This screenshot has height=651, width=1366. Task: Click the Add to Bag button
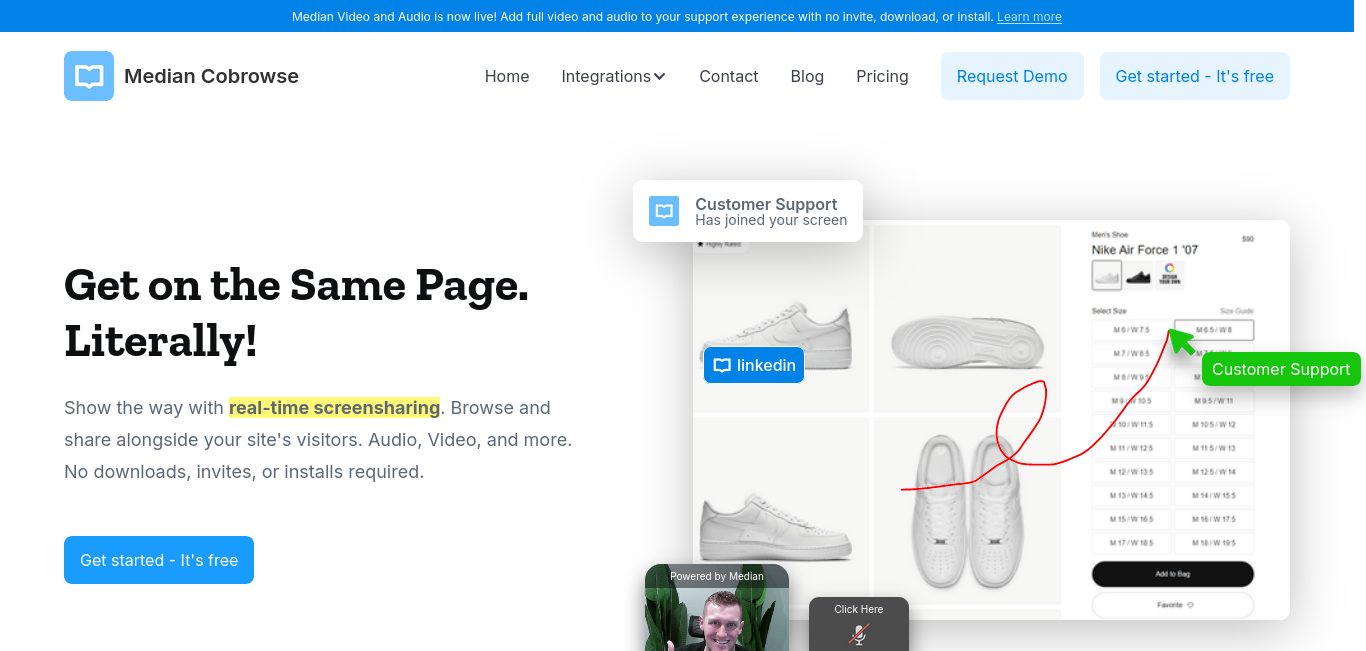click(1172, 574)
